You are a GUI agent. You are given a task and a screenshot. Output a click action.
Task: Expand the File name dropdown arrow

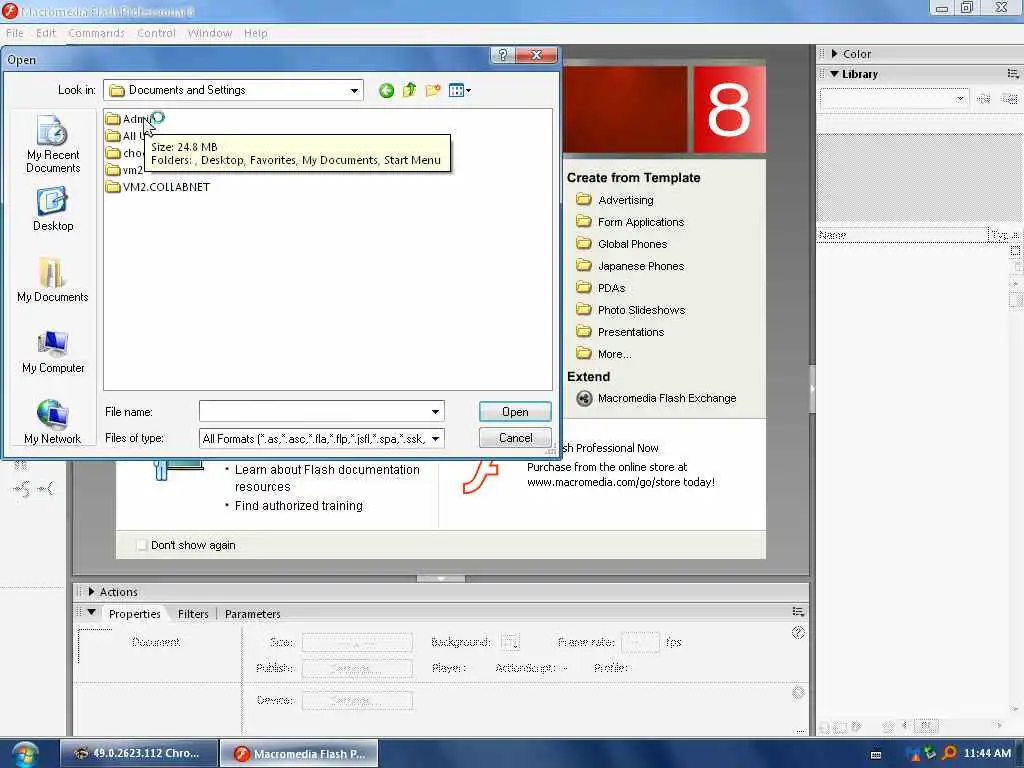[435, 411]
